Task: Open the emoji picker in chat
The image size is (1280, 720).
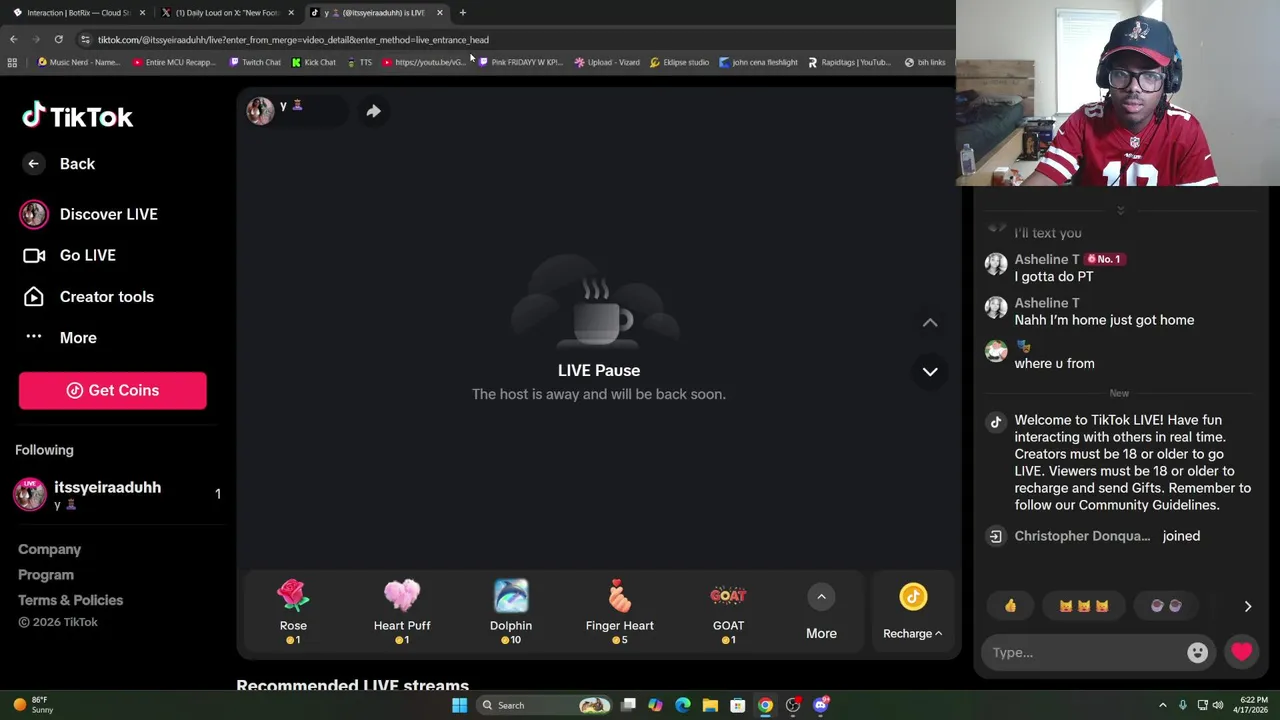Action: 1197,653
